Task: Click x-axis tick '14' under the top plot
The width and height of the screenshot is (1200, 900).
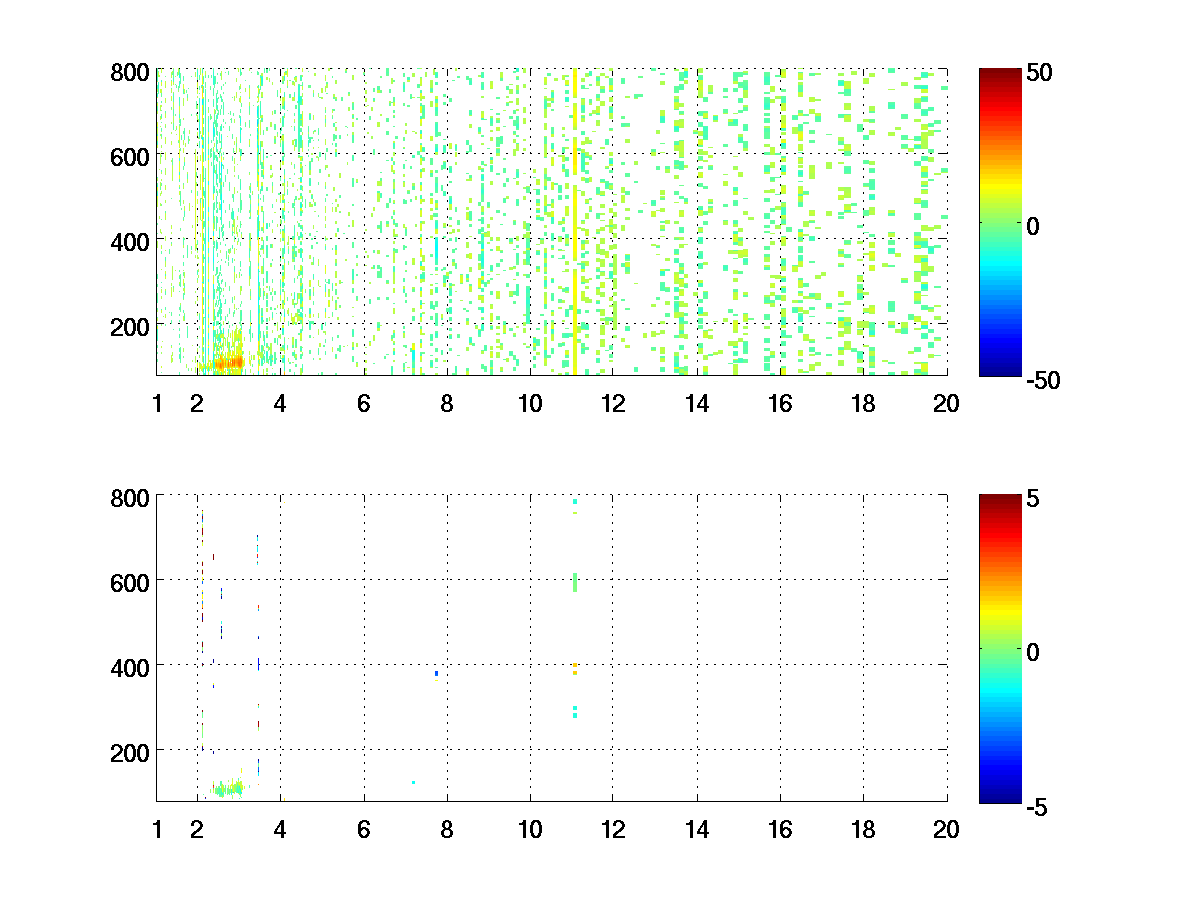Action: [697, 403]
